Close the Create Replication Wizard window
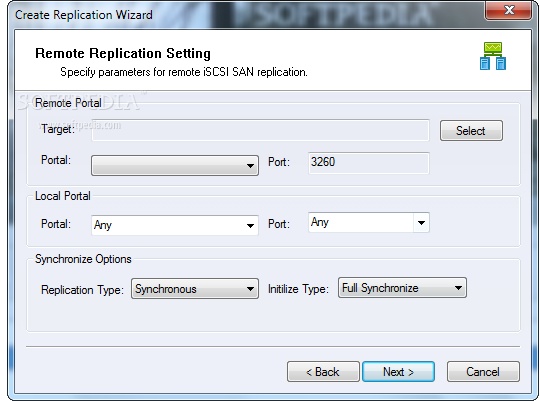 509,10
